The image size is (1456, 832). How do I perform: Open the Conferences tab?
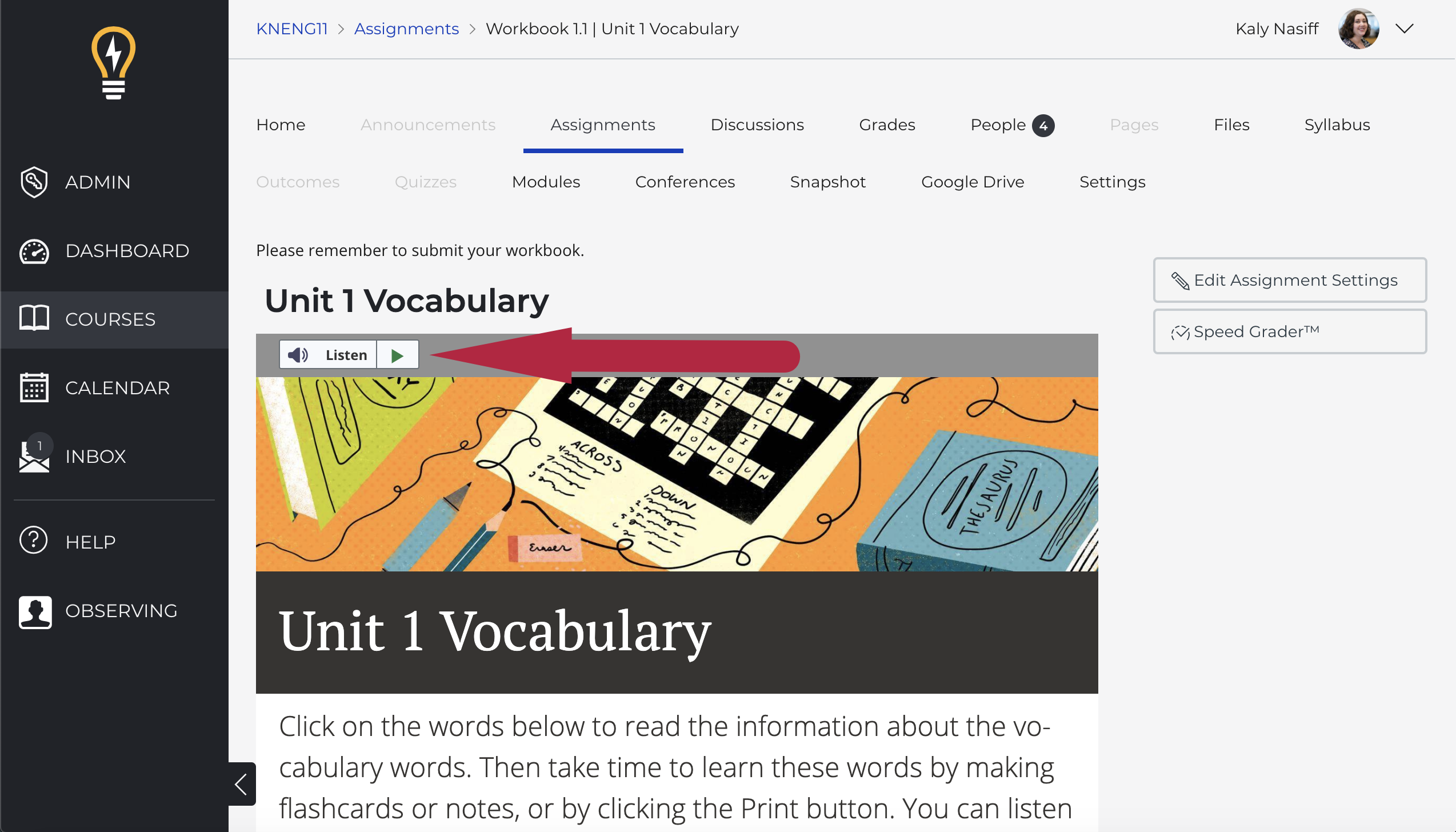685,182
